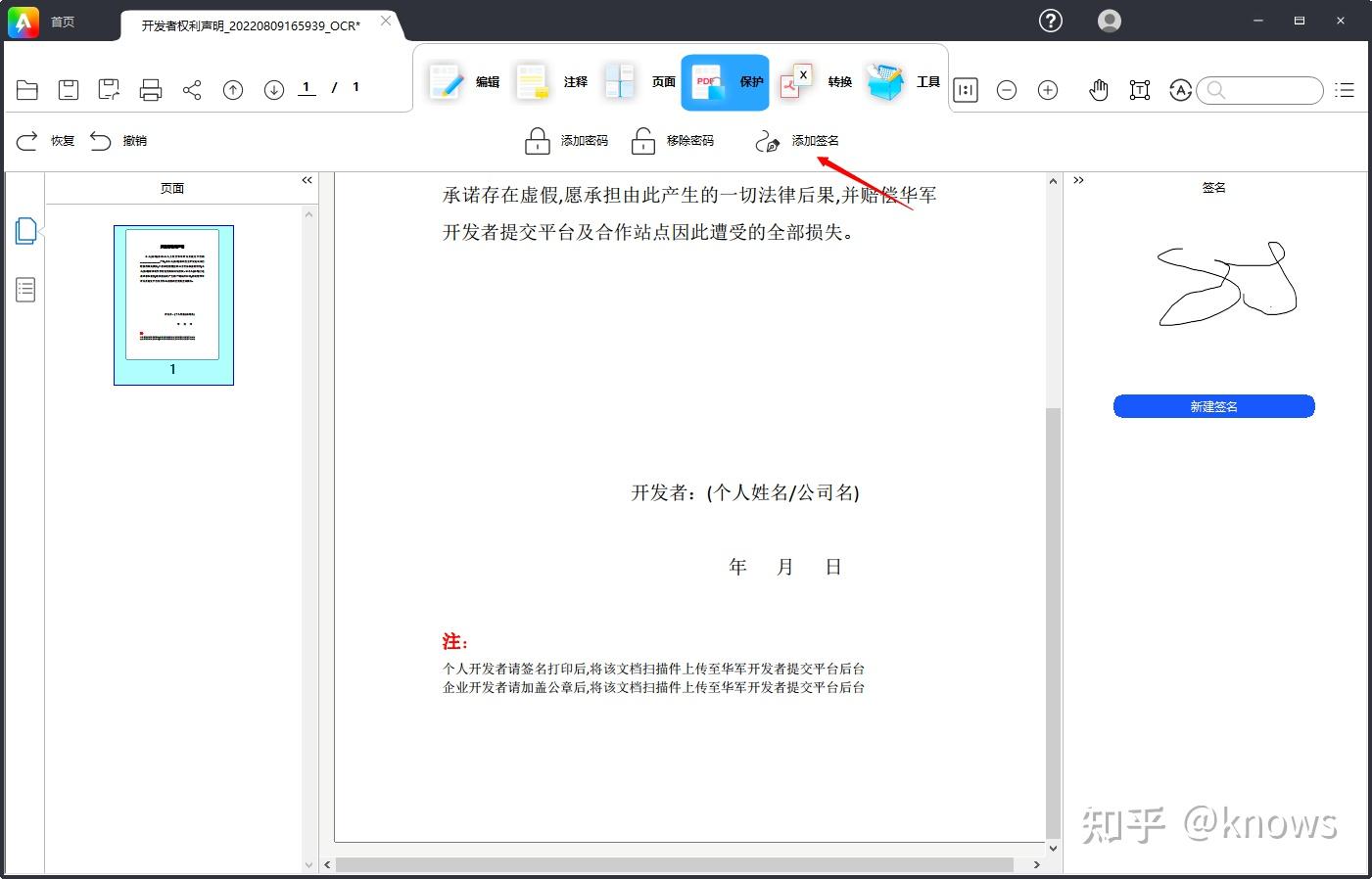This screenshot has height=879, width=1372.
Task: Click the thumbnail panel scroll-up arrow
Action: (x=309, y=214)
